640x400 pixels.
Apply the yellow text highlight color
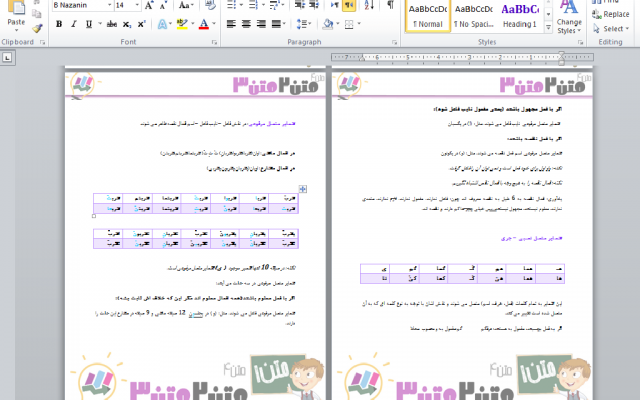[x=182, y=24]
